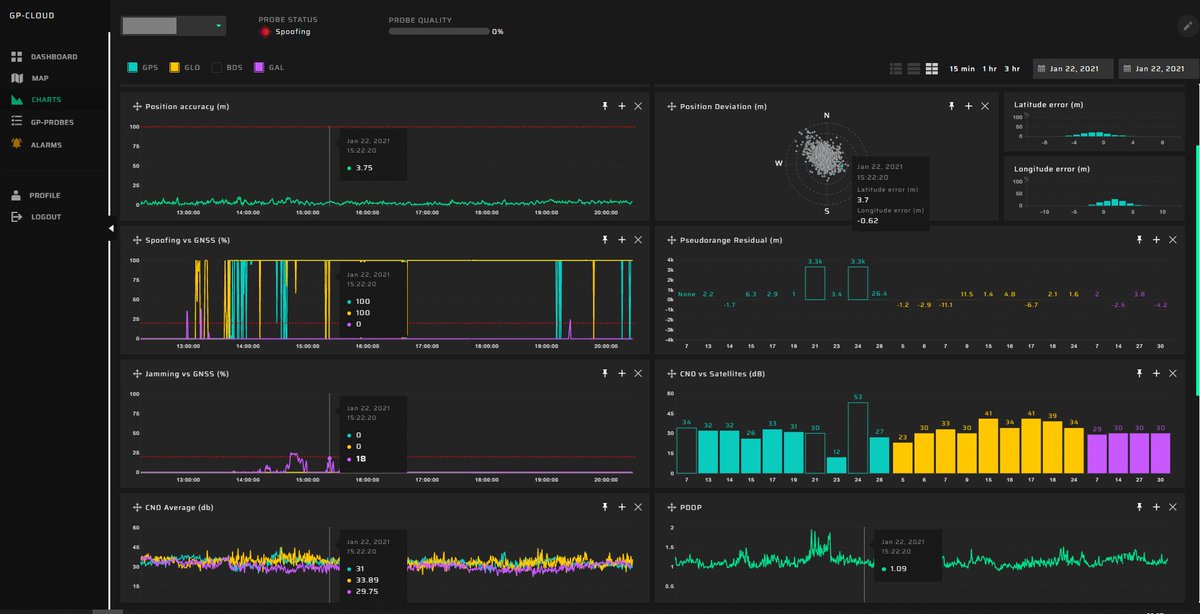Select the three-column grid layout icon

click(931, 68)
